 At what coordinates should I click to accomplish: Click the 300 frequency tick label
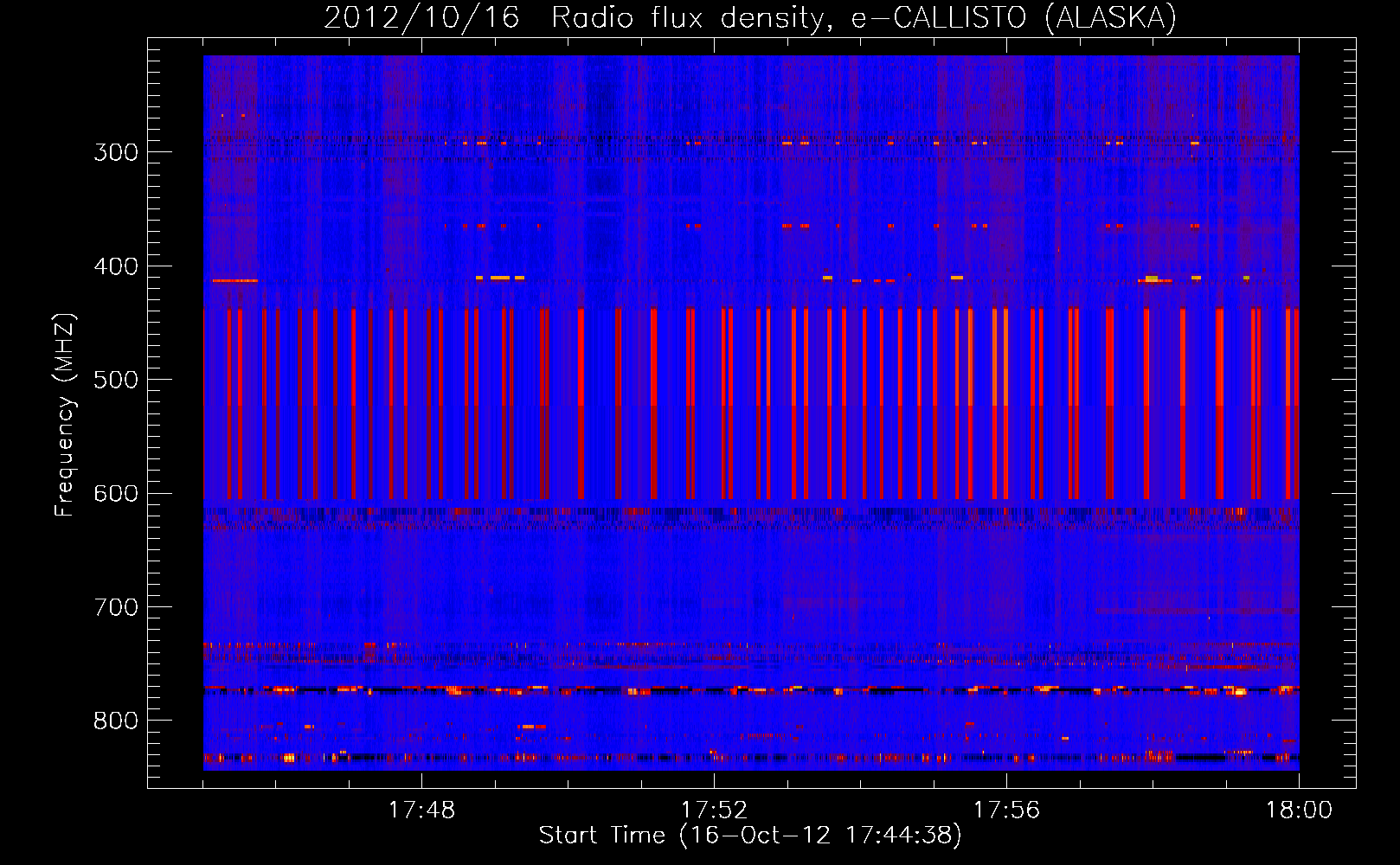(x=116, y=152)
